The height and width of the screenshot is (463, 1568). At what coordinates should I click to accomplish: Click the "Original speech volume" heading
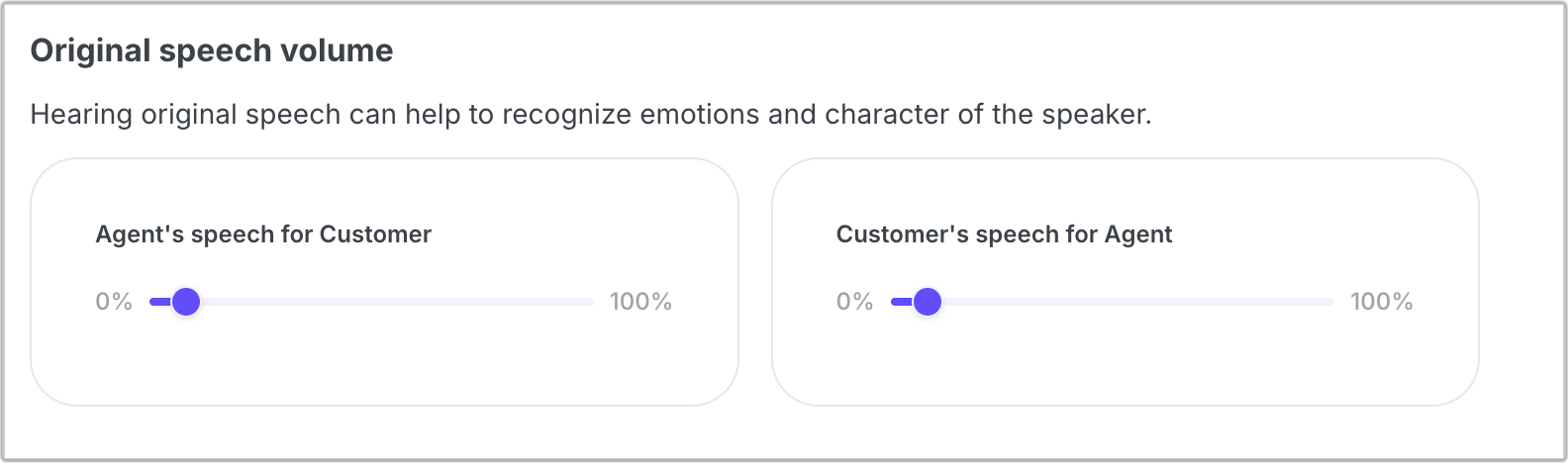(x=212, y=50)
